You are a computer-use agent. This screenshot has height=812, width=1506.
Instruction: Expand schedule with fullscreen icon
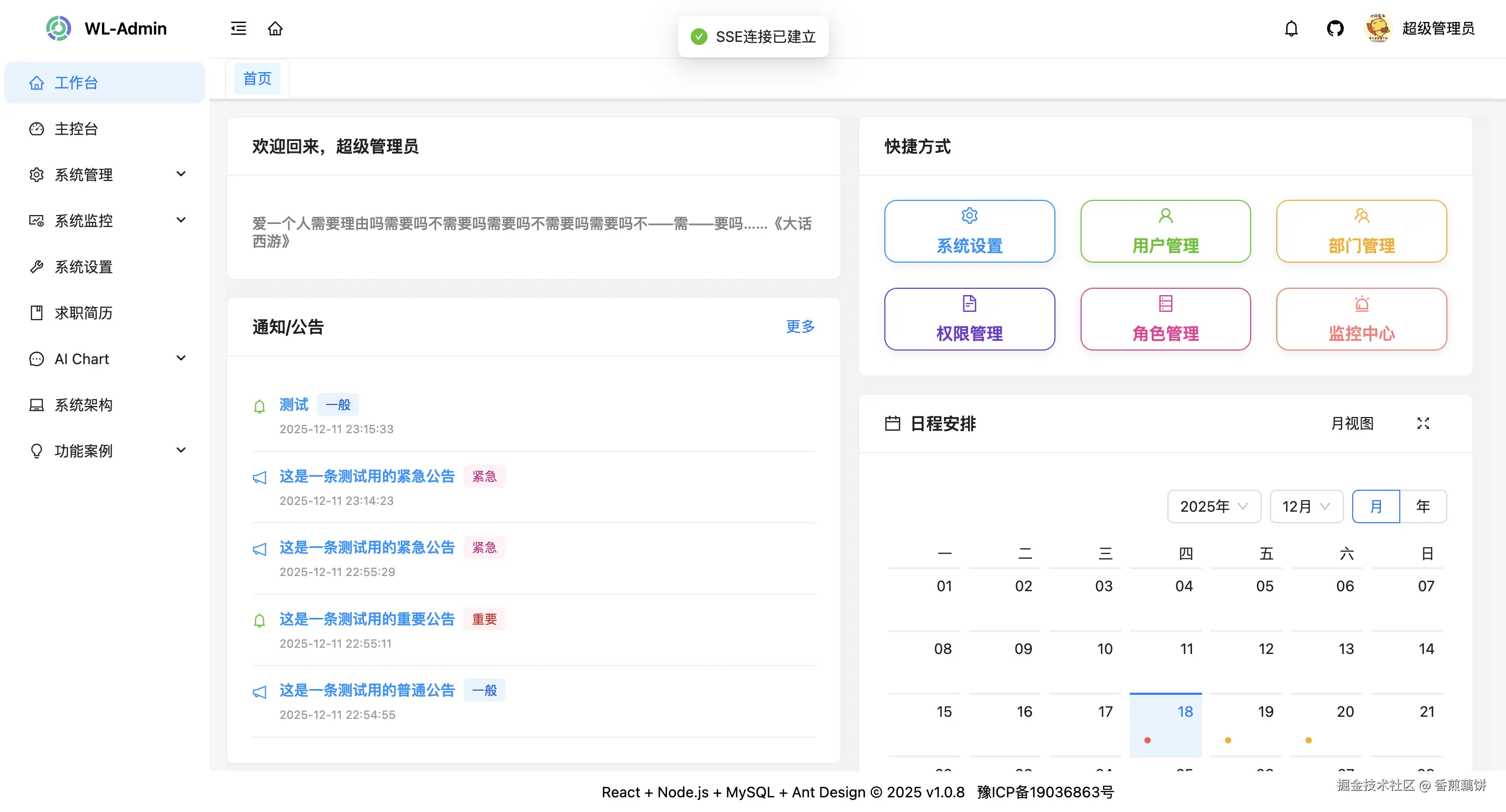(1423, 423)
